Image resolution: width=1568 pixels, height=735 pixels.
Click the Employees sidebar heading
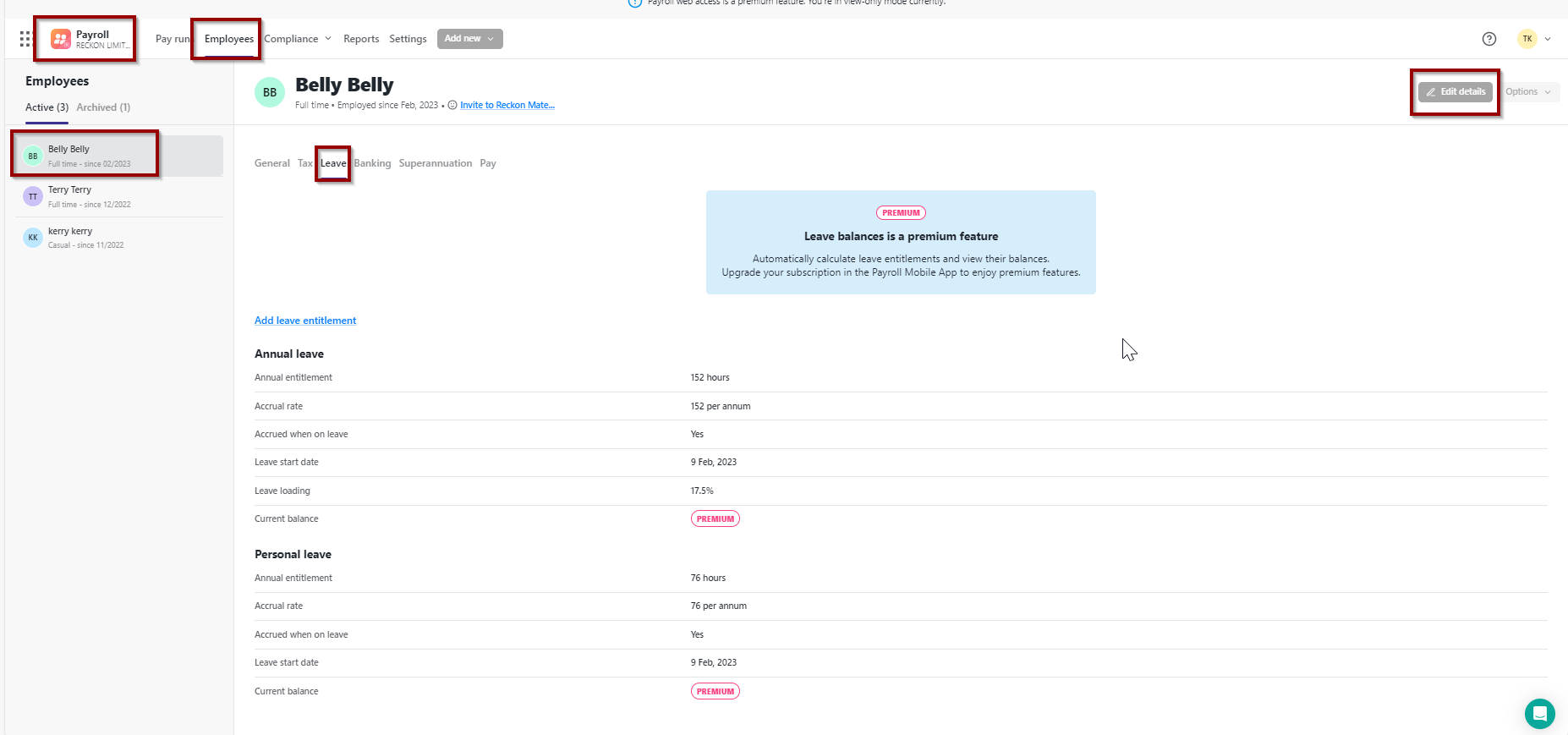(58, 81)
